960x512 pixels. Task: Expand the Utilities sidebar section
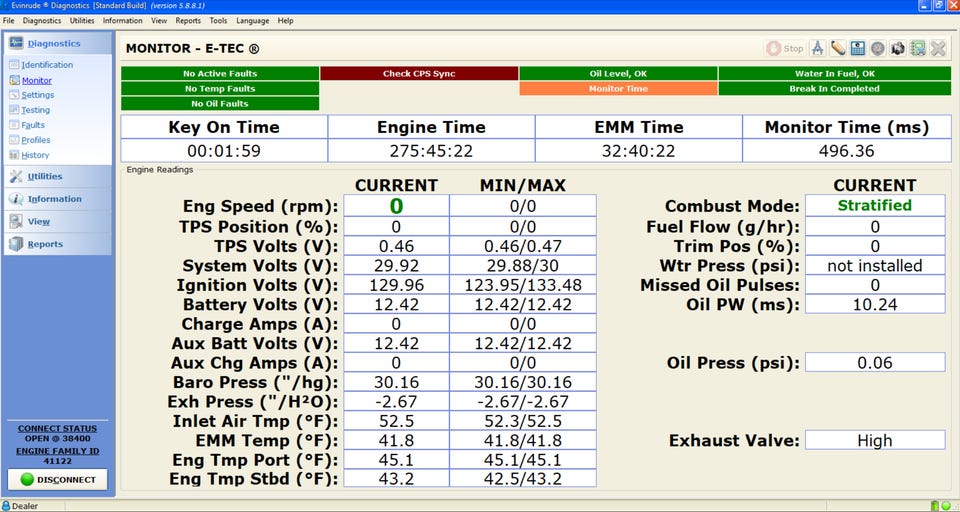click(58, 176)
